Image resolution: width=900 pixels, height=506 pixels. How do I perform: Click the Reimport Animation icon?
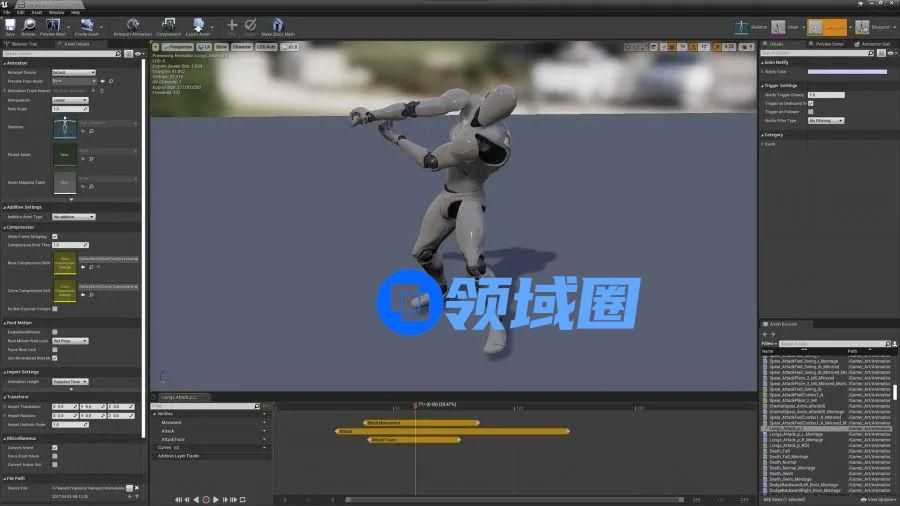click(132, 25)
